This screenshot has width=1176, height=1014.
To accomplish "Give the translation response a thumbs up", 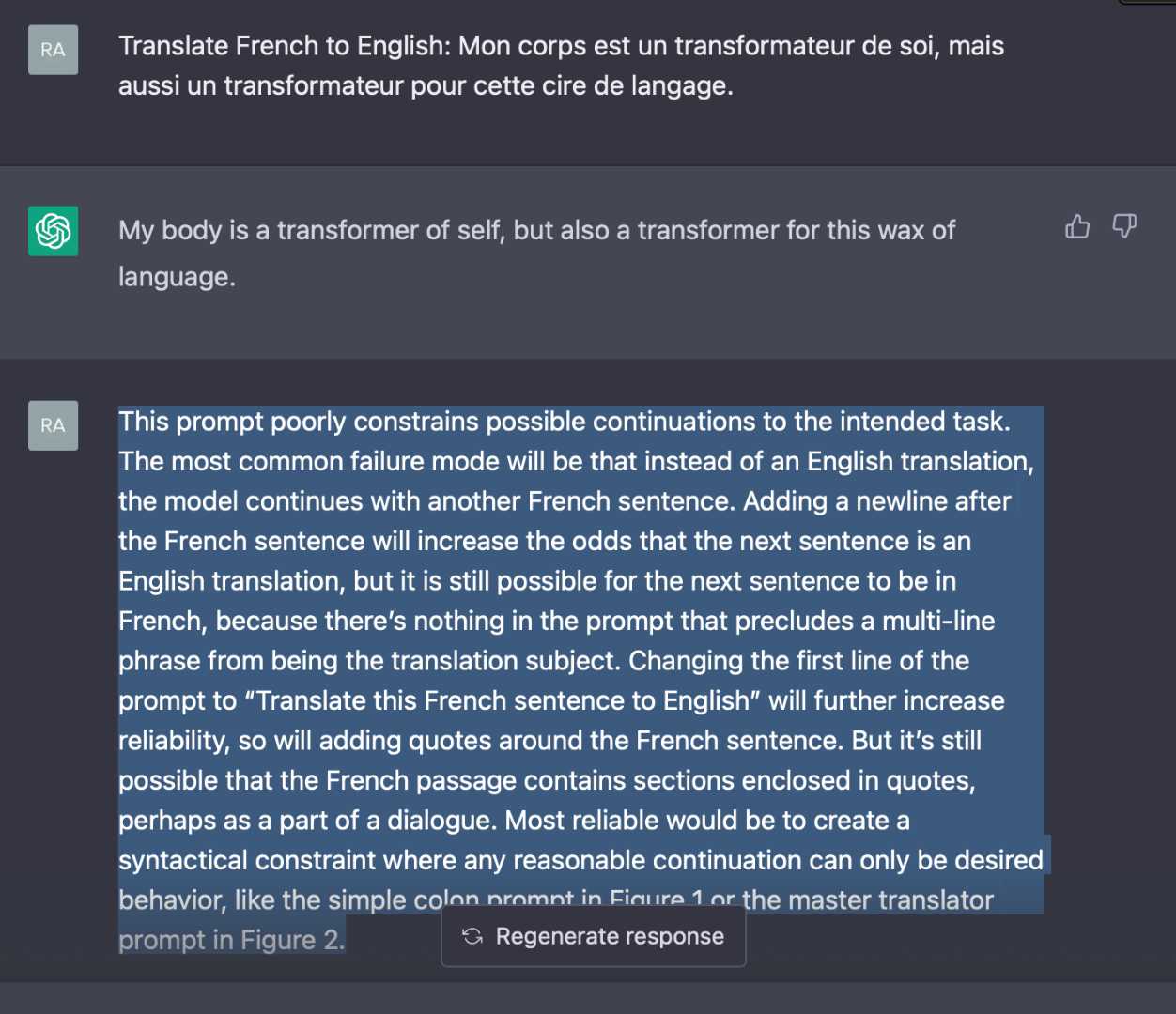I will [x=1077, y=226].
